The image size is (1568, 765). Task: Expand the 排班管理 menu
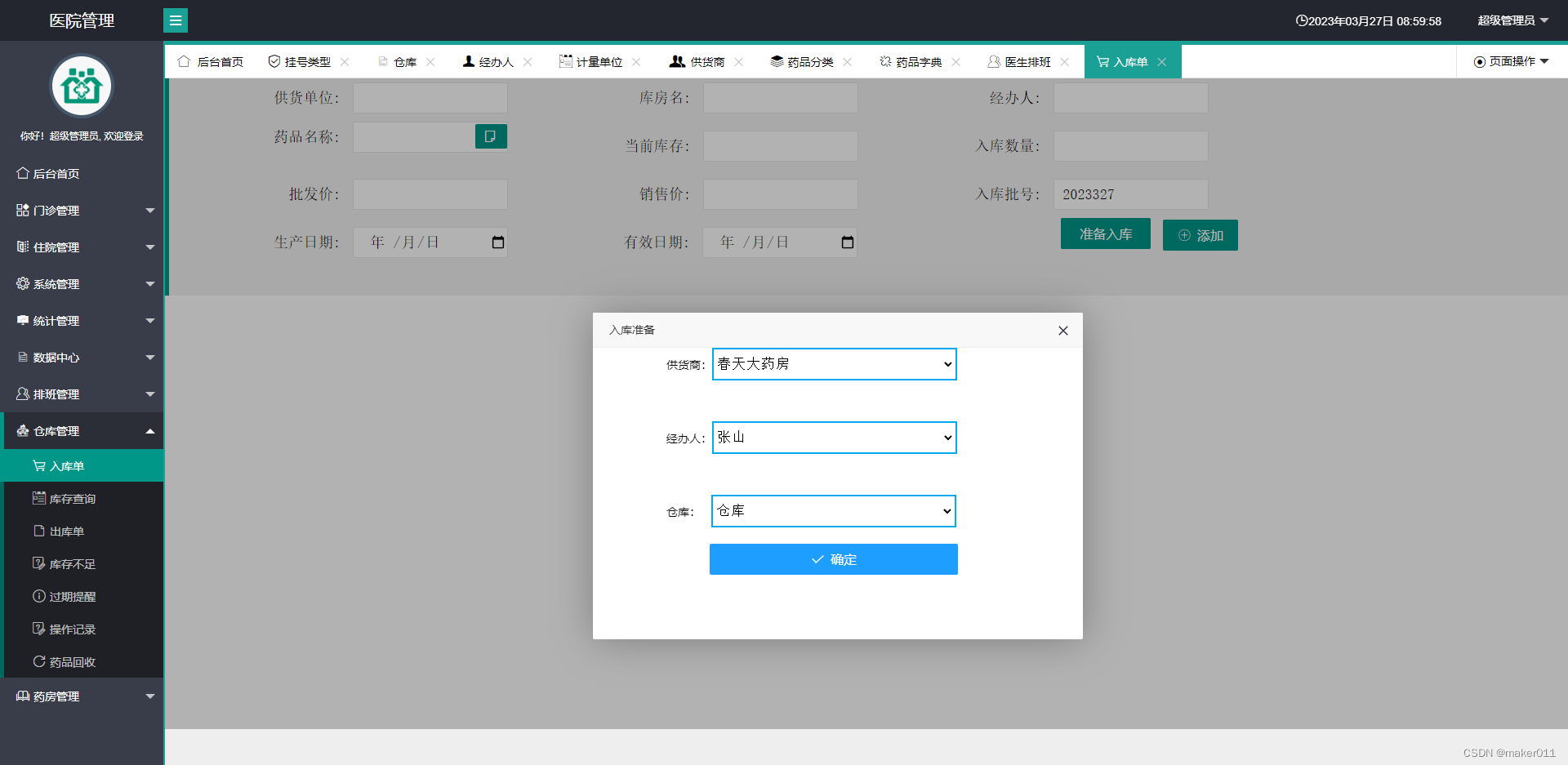82,394
